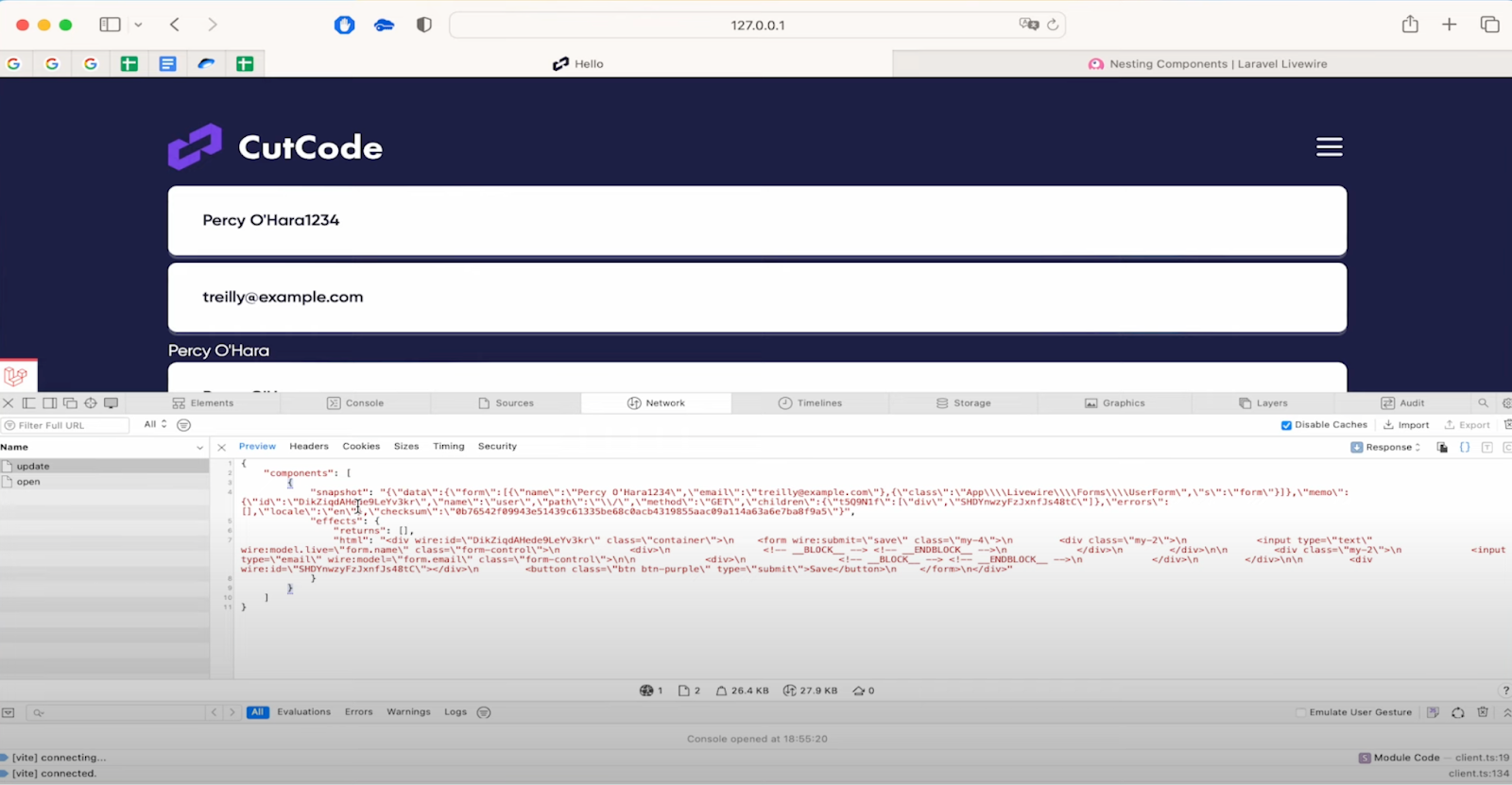Screen dimensions: 1512x785
Task: Click the Export button
Action: tap(1467, 425)
